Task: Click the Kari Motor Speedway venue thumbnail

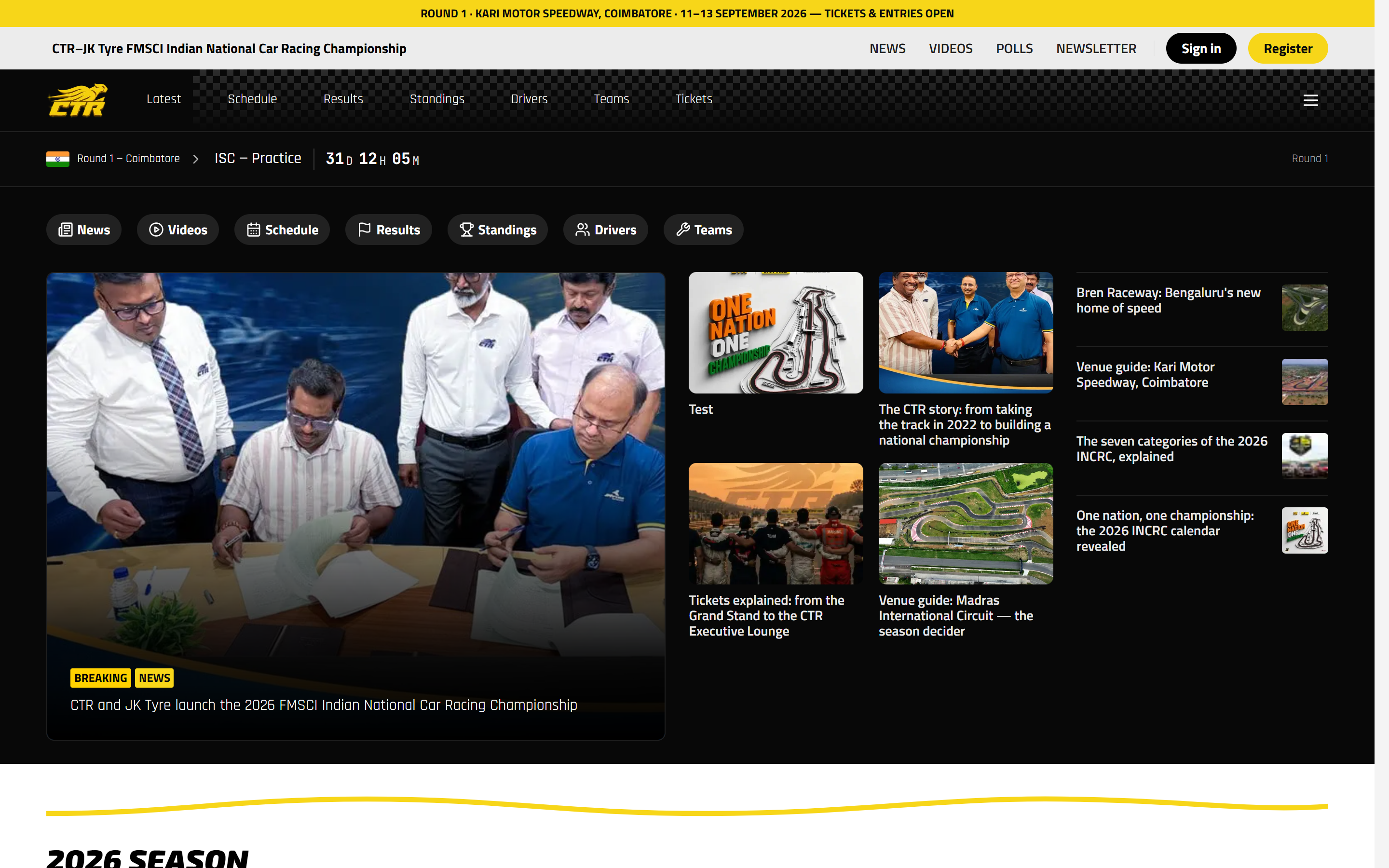Action: pos(1305,382)
